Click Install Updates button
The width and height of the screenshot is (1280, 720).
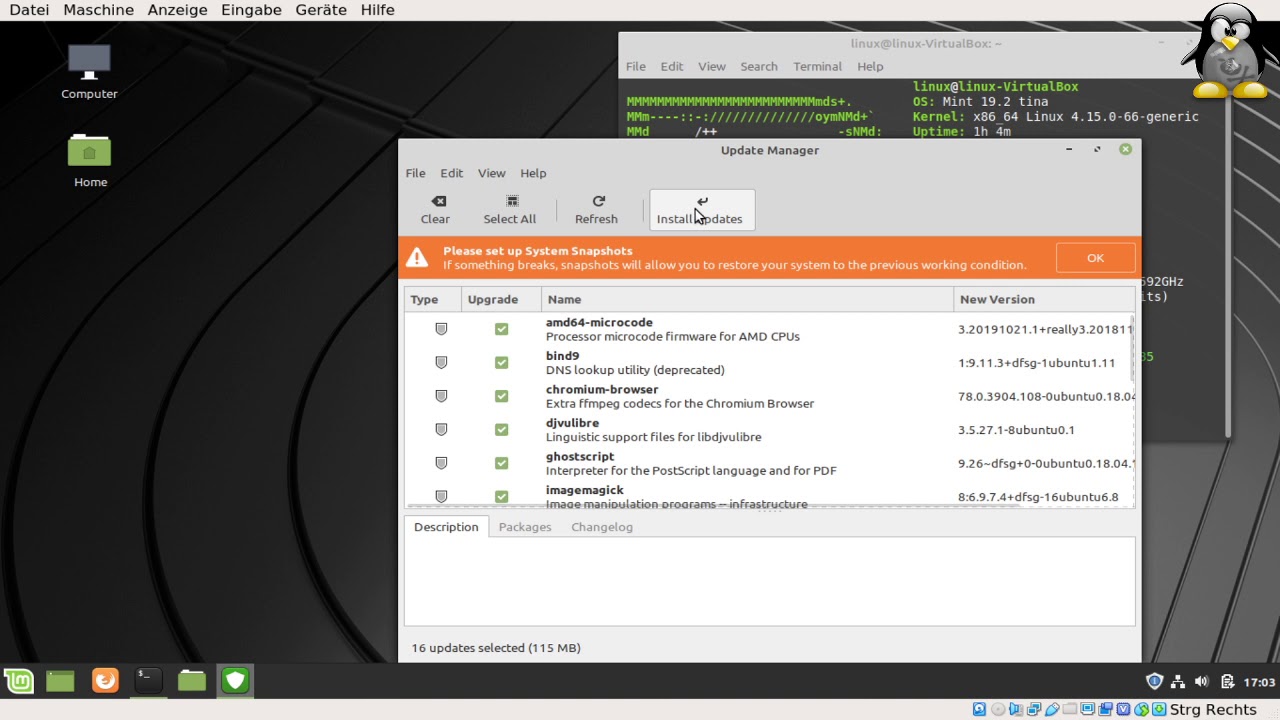click(702, 210)
